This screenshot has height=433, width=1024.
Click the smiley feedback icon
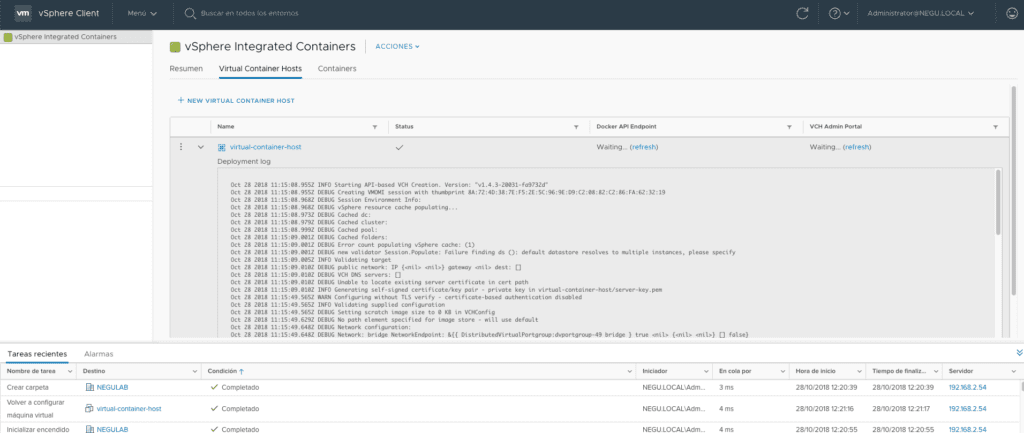1011,13
